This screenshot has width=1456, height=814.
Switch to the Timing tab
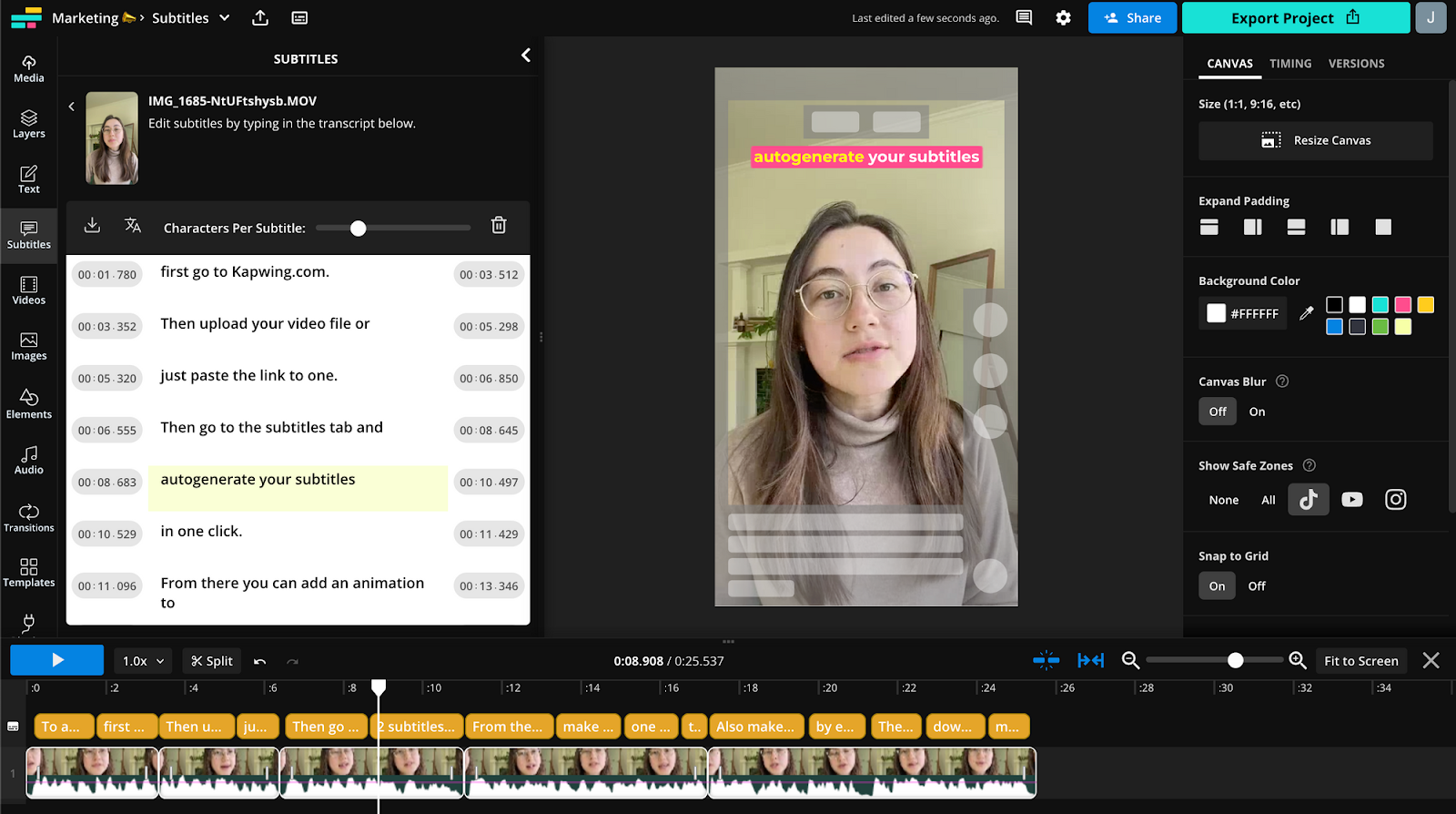point(1289,64)
